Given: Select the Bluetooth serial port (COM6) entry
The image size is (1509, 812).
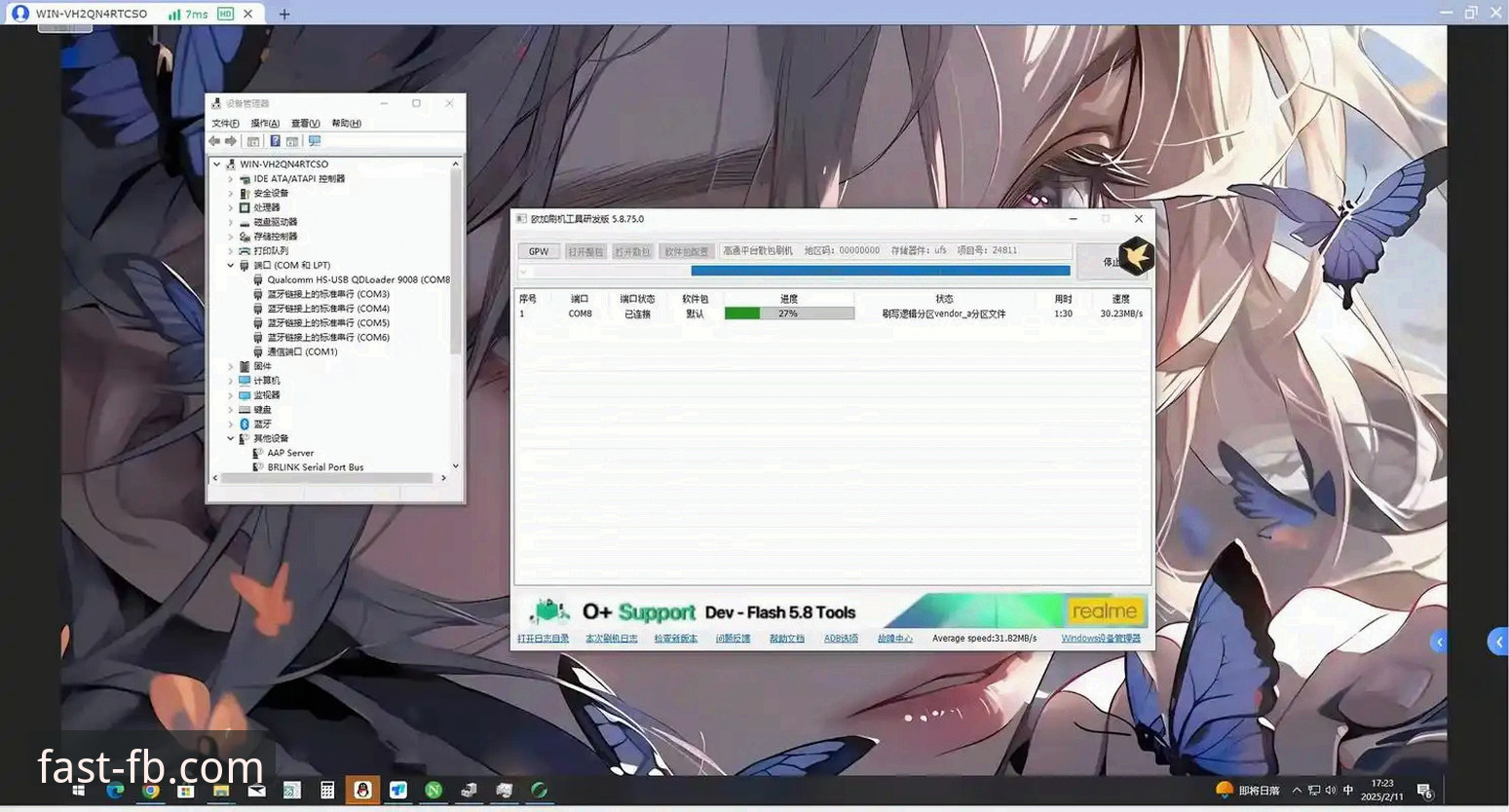Looking at the screenshot, I should [x=328, y=338].
